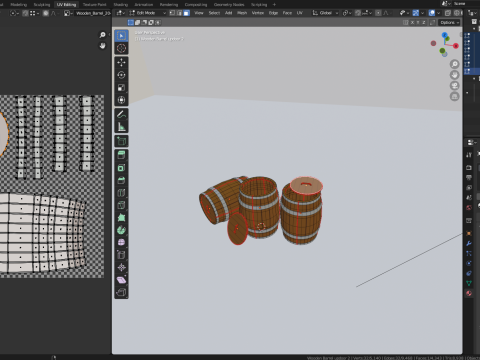Open the scene browse dropdown icon
The height and width of the screenshot is (360, 480).
pos(446,4)
